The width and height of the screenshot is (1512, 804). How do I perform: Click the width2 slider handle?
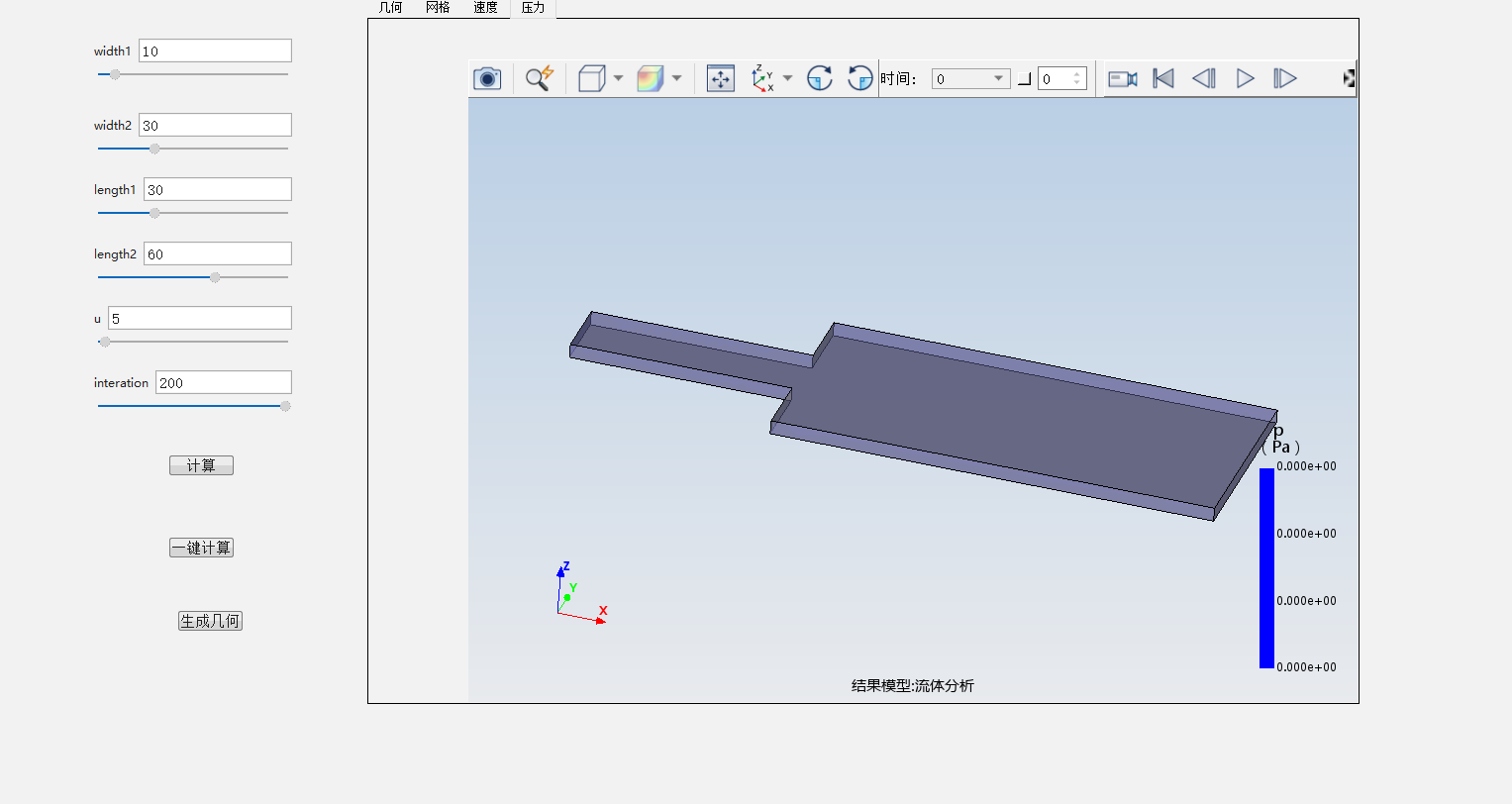tap(154, 149)
